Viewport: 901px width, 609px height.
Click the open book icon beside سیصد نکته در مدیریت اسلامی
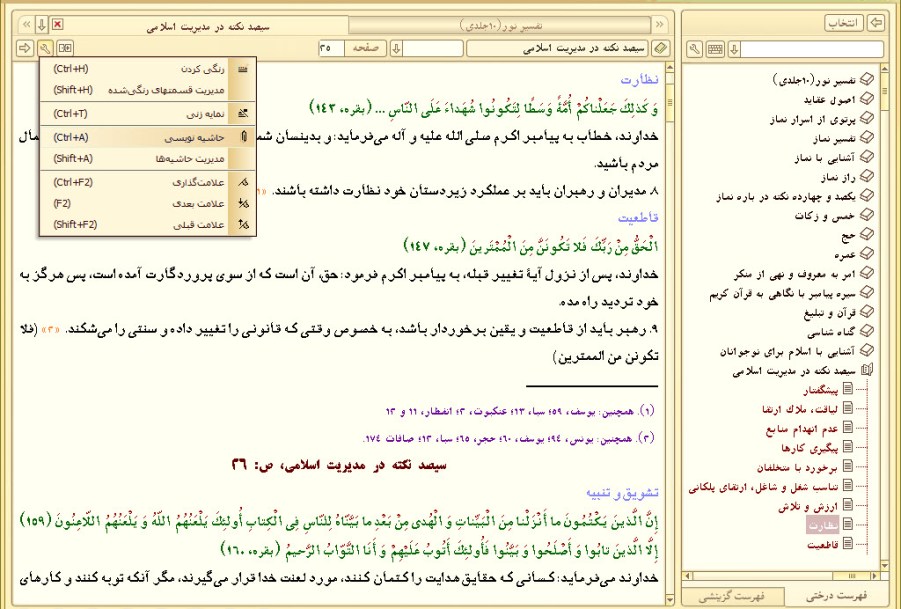[x=867, y=370]
